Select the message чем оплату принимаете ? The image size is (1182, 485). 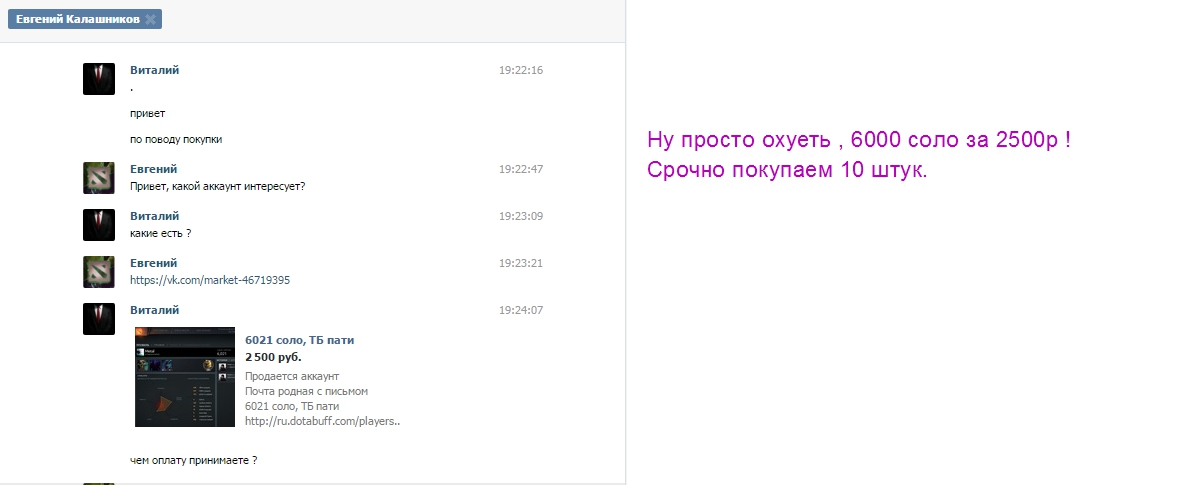click(x=194, y=460)
